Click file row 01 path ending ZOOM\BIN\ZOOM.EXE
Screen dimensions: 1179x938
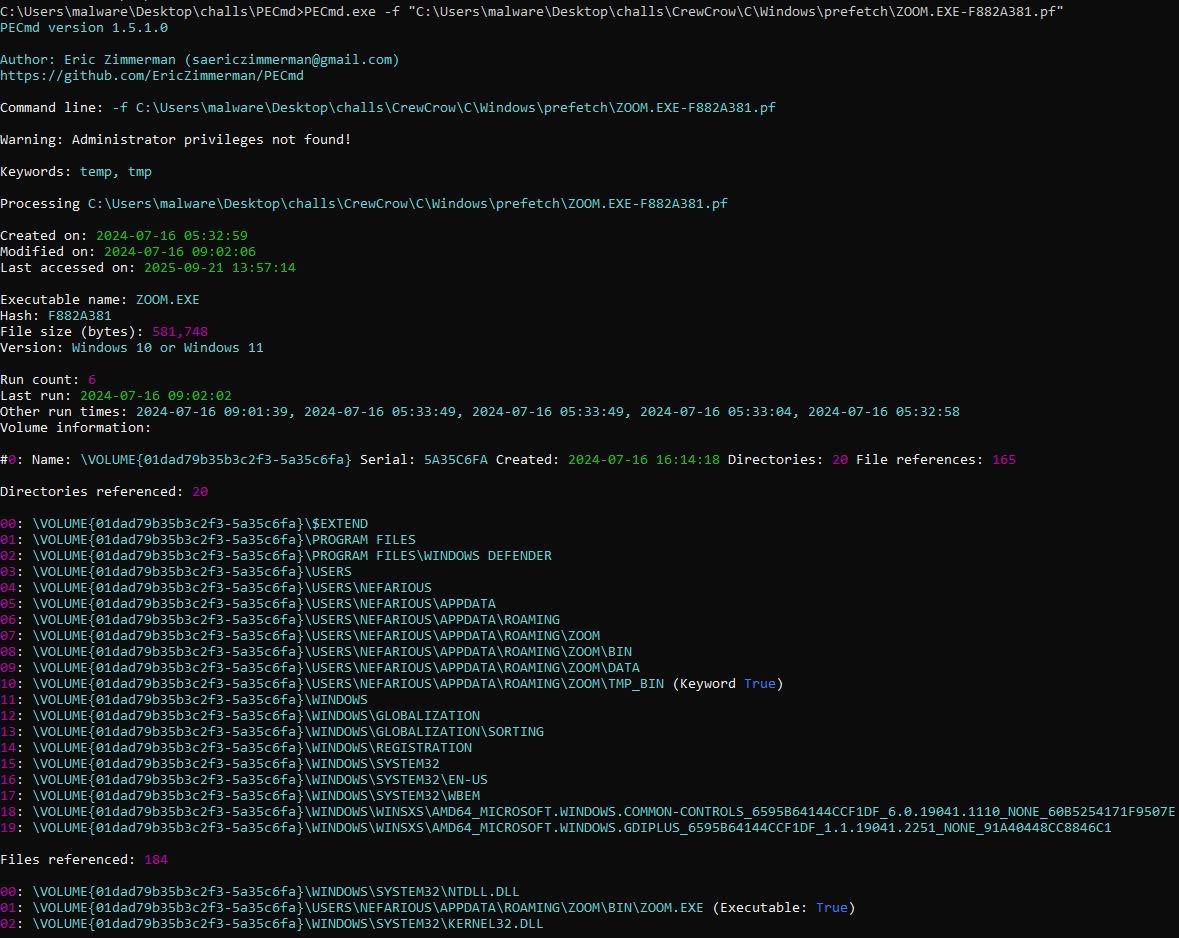[x=368, y=908]
